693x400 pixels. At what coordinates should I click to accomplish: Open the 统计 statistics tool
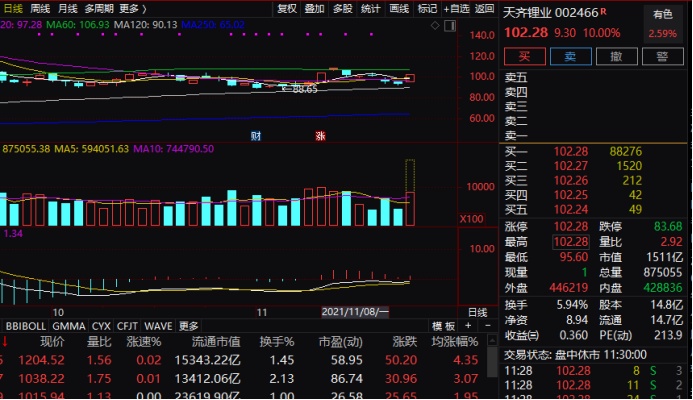click(370, 8)
